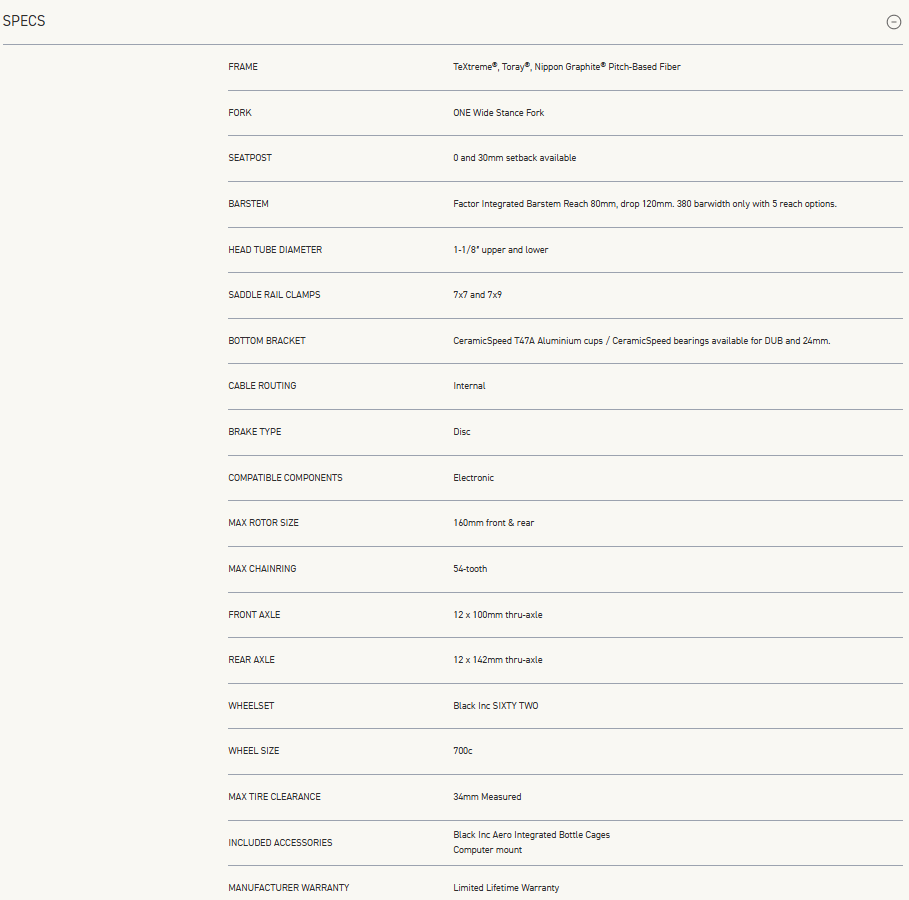Click the INCLUDED ACCESSORIES label
Screen dimensions: 909x900
point(280,842)
